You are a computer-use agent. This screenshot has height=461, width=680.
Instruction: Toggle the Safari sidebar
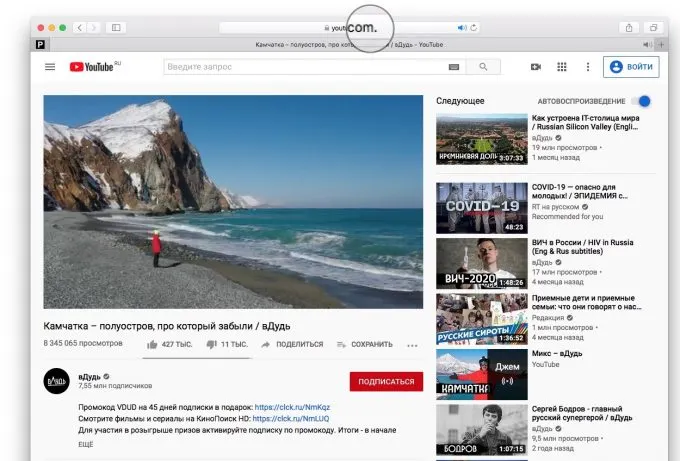tap(116, 27)
